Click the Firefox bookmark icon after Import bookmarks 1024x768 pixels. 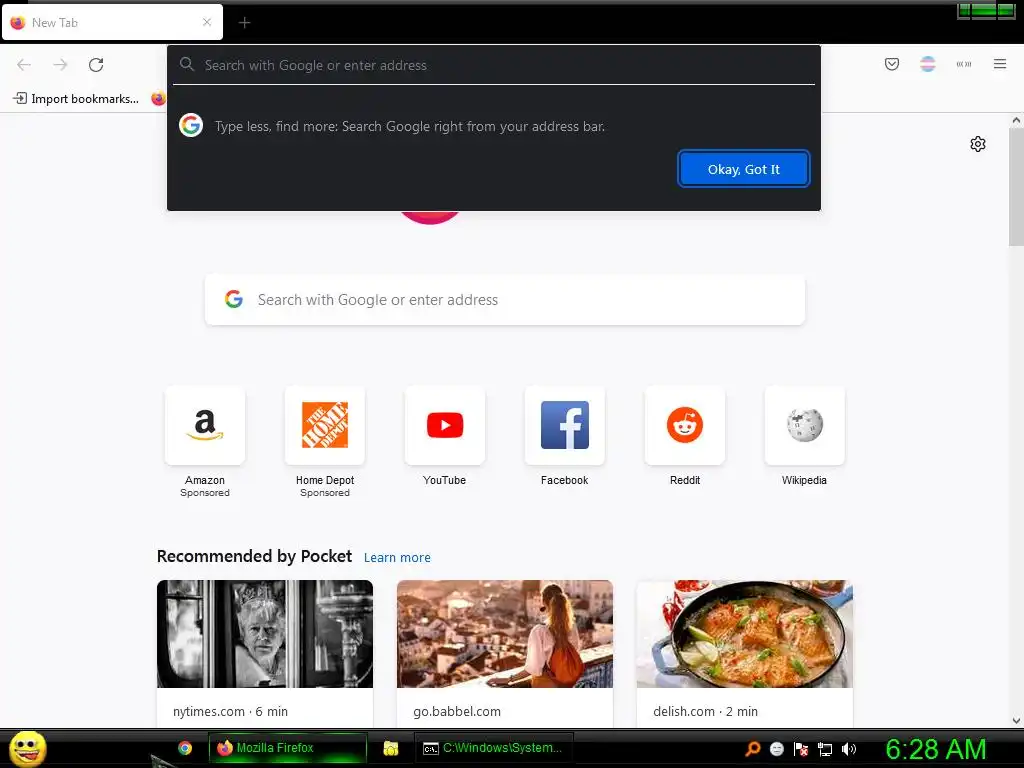pos(158,99)
